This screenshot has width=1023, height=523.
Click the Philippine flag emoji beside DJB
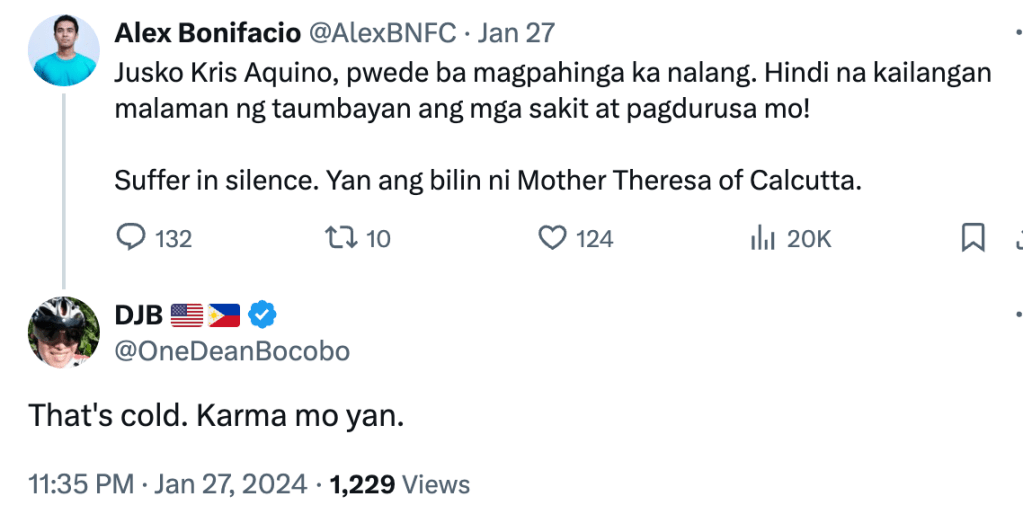click(x=225, y=316)
